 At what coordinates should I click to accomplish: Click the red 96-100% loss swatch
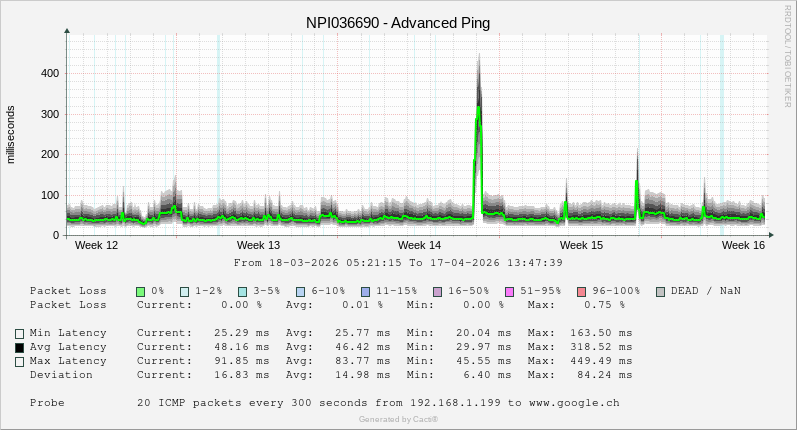582,291
